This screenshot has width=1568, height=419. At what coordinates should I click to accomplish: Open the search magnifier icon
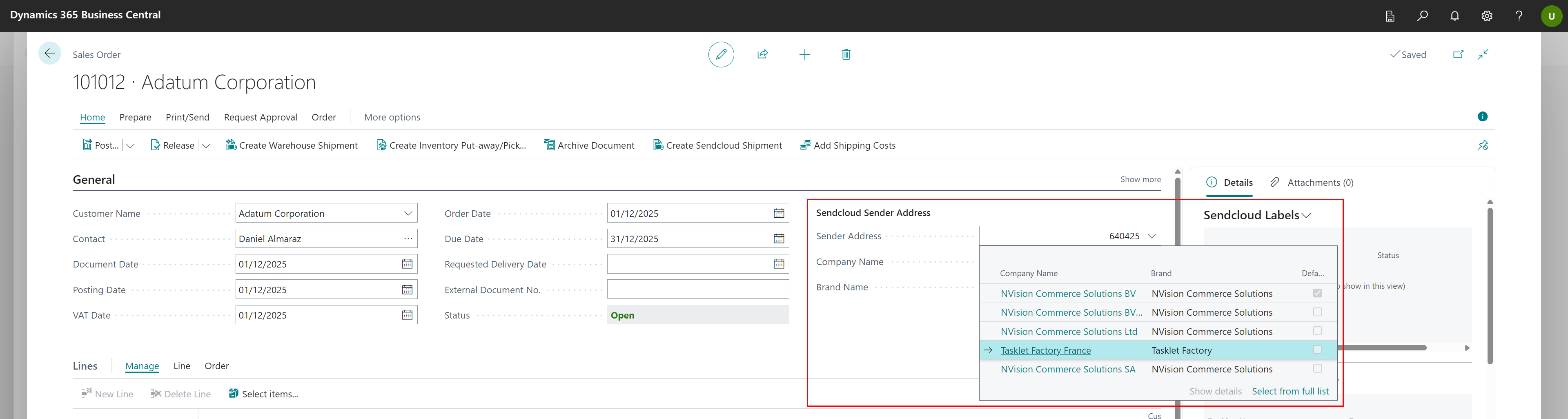1422,16
